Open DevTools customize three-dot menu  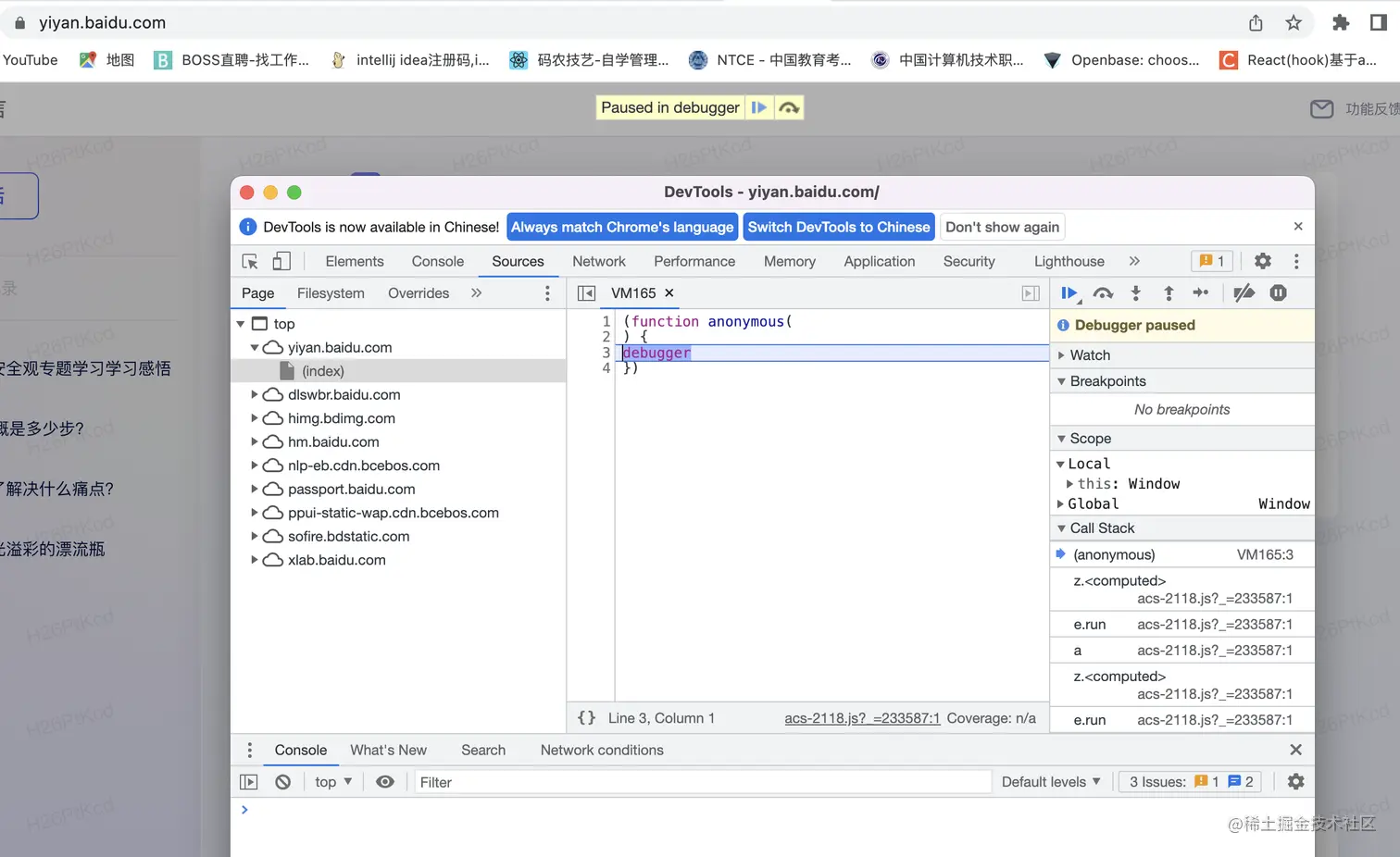pos(1296,262)
